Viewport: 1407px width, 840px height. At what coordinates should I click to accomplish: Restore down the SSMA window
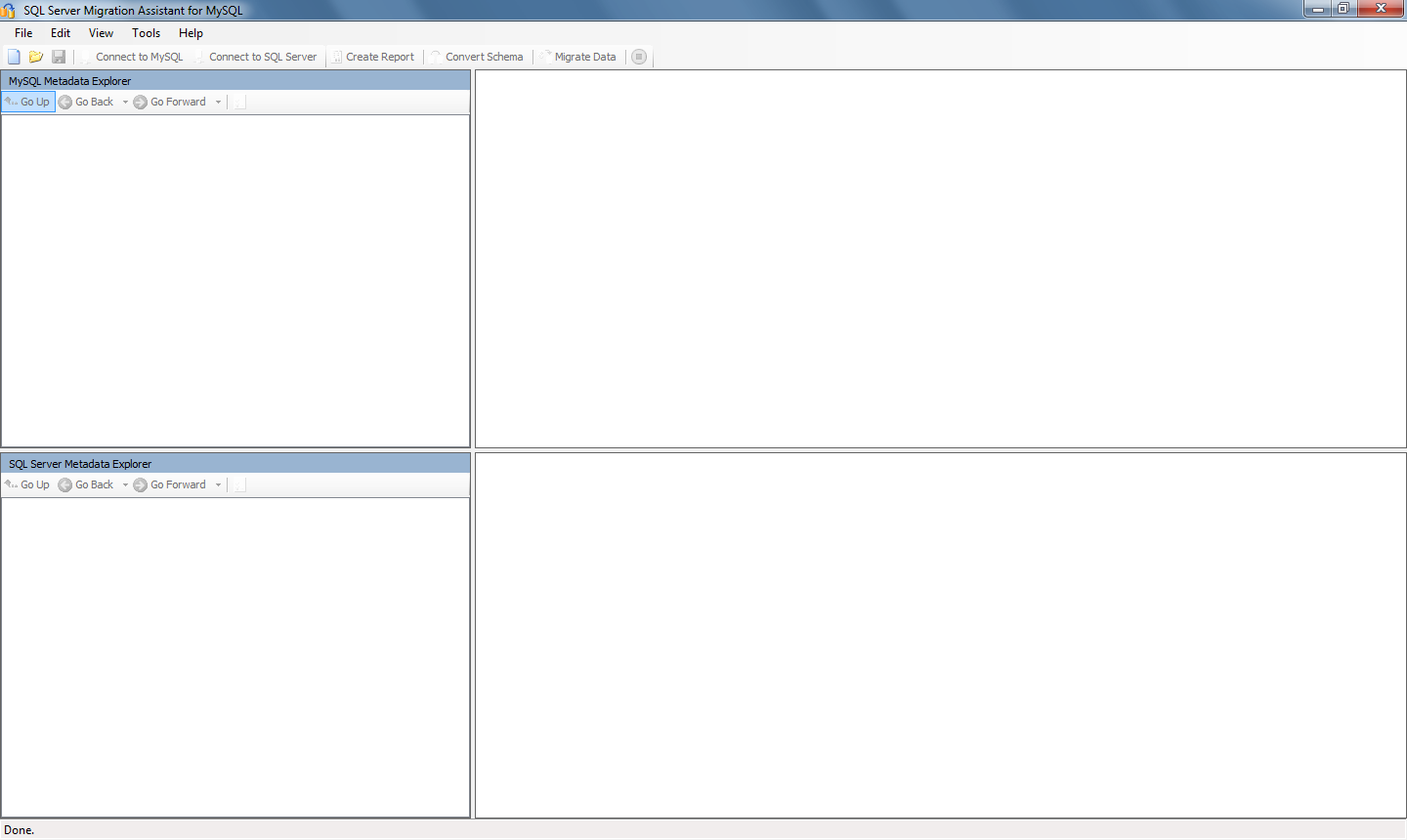(x=1343, y=9)
